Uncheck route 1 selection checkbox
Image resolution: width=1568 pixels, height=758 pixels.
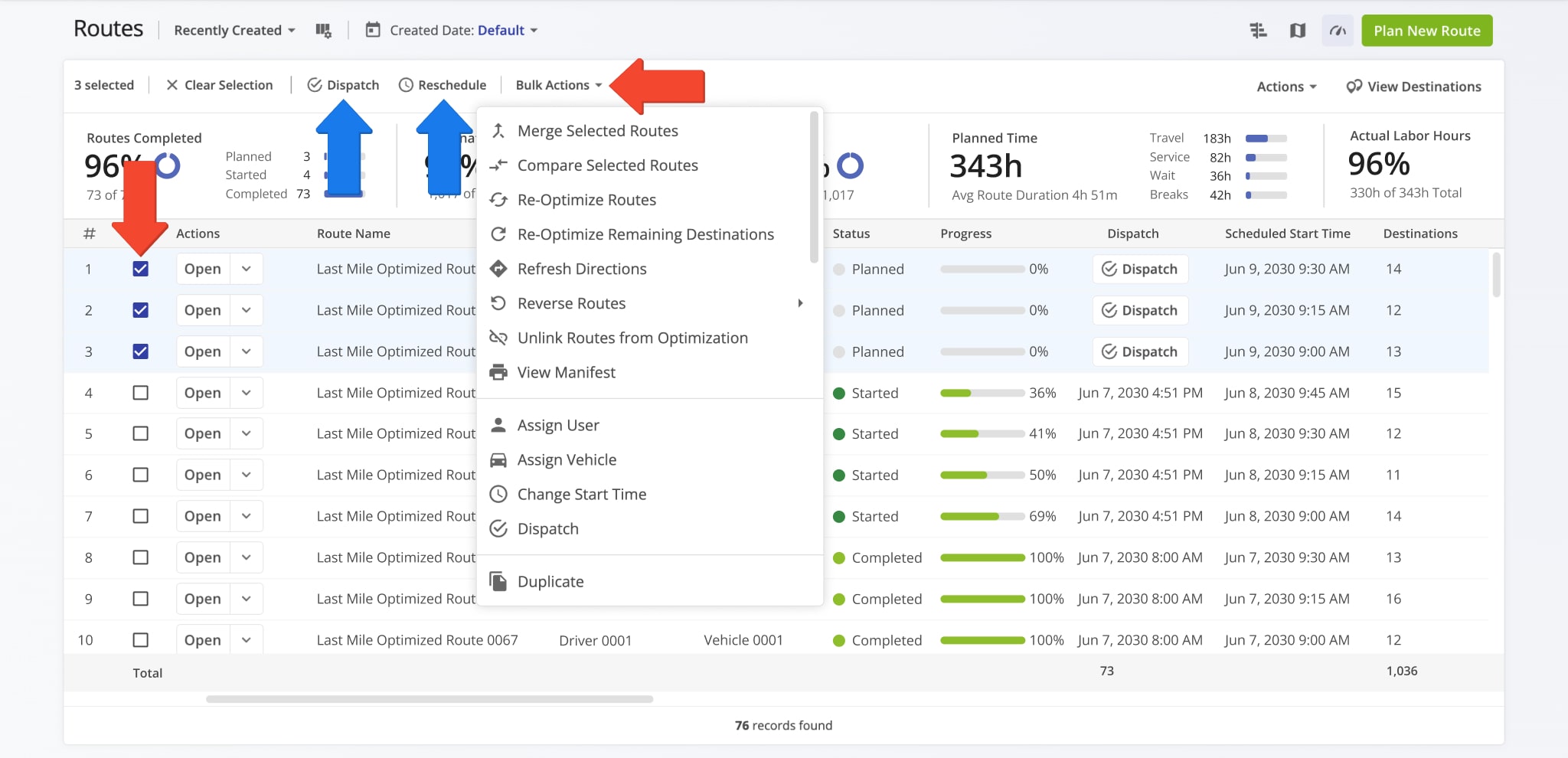click(x=140, y=269)
